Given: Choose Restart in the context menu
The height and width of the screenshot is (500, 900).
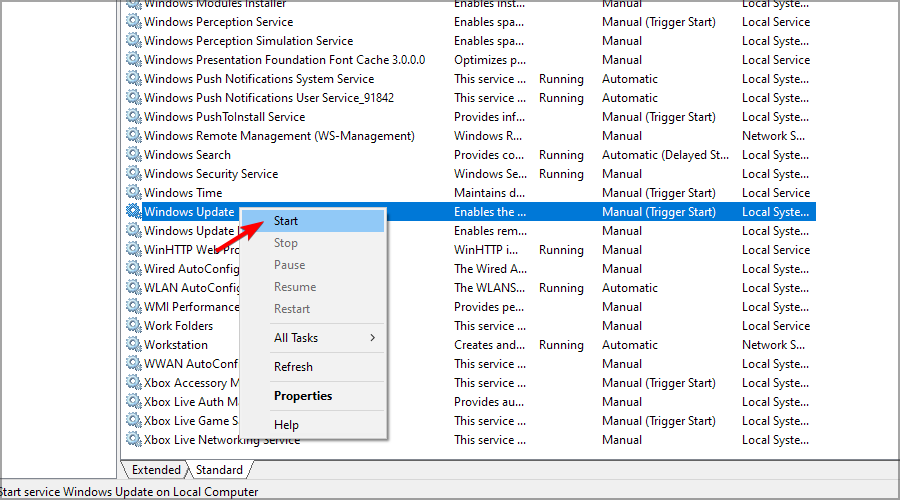Looking at the screenshot, I should (313, 308).
